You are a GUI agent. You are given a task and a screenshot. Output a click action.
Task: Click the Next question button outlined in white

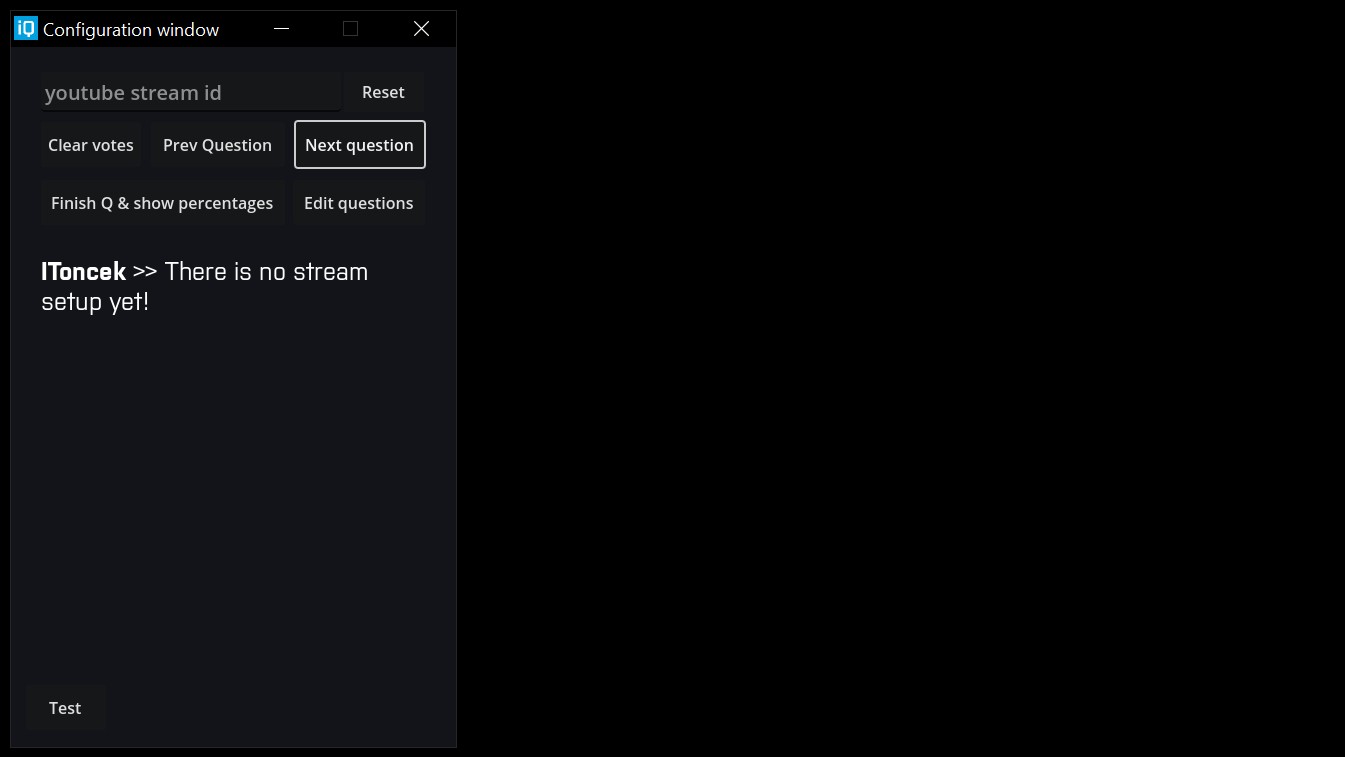point(359,144)
